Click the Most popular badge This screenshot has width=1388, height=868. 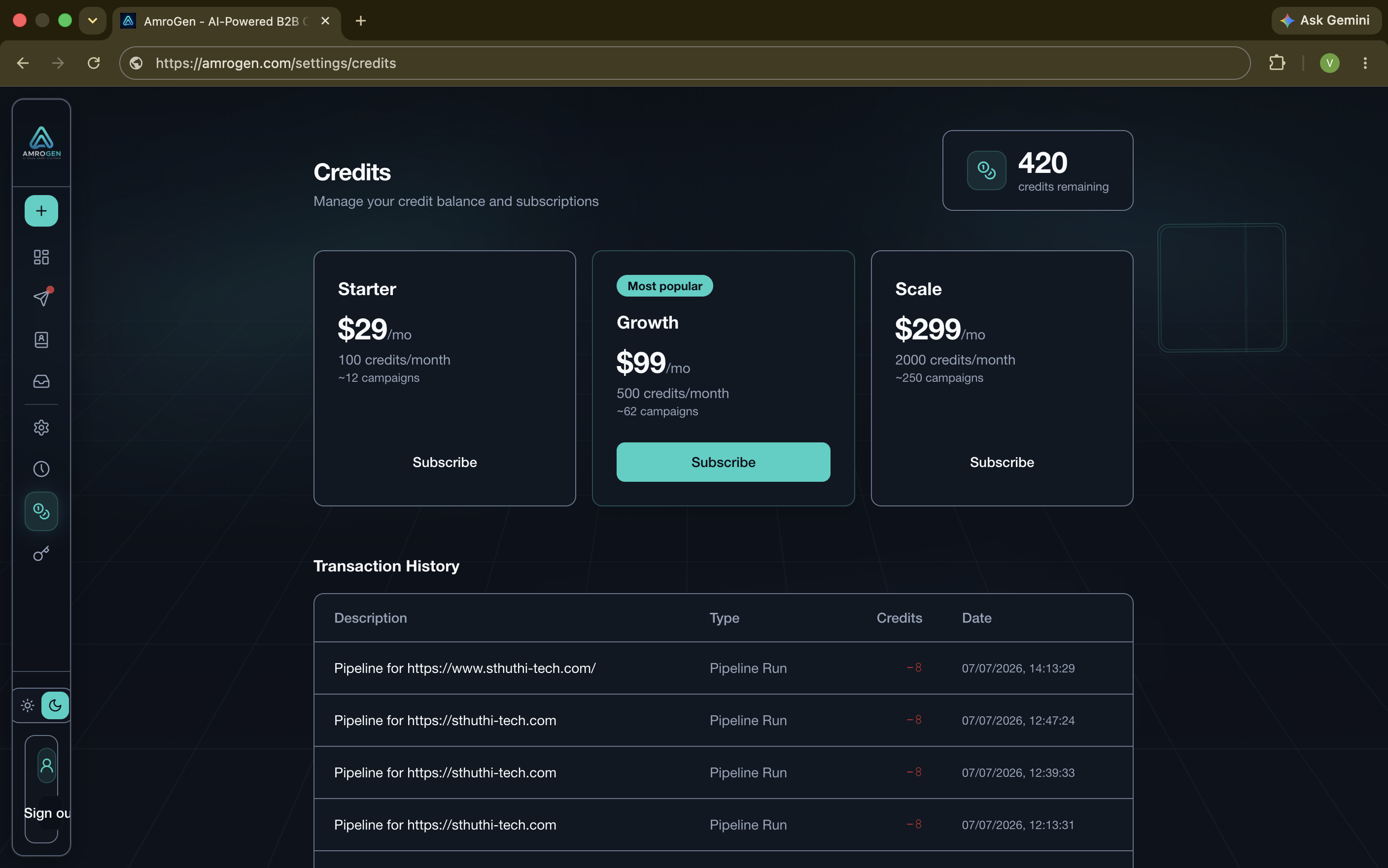pyautogui.click(x=664, y=286)
